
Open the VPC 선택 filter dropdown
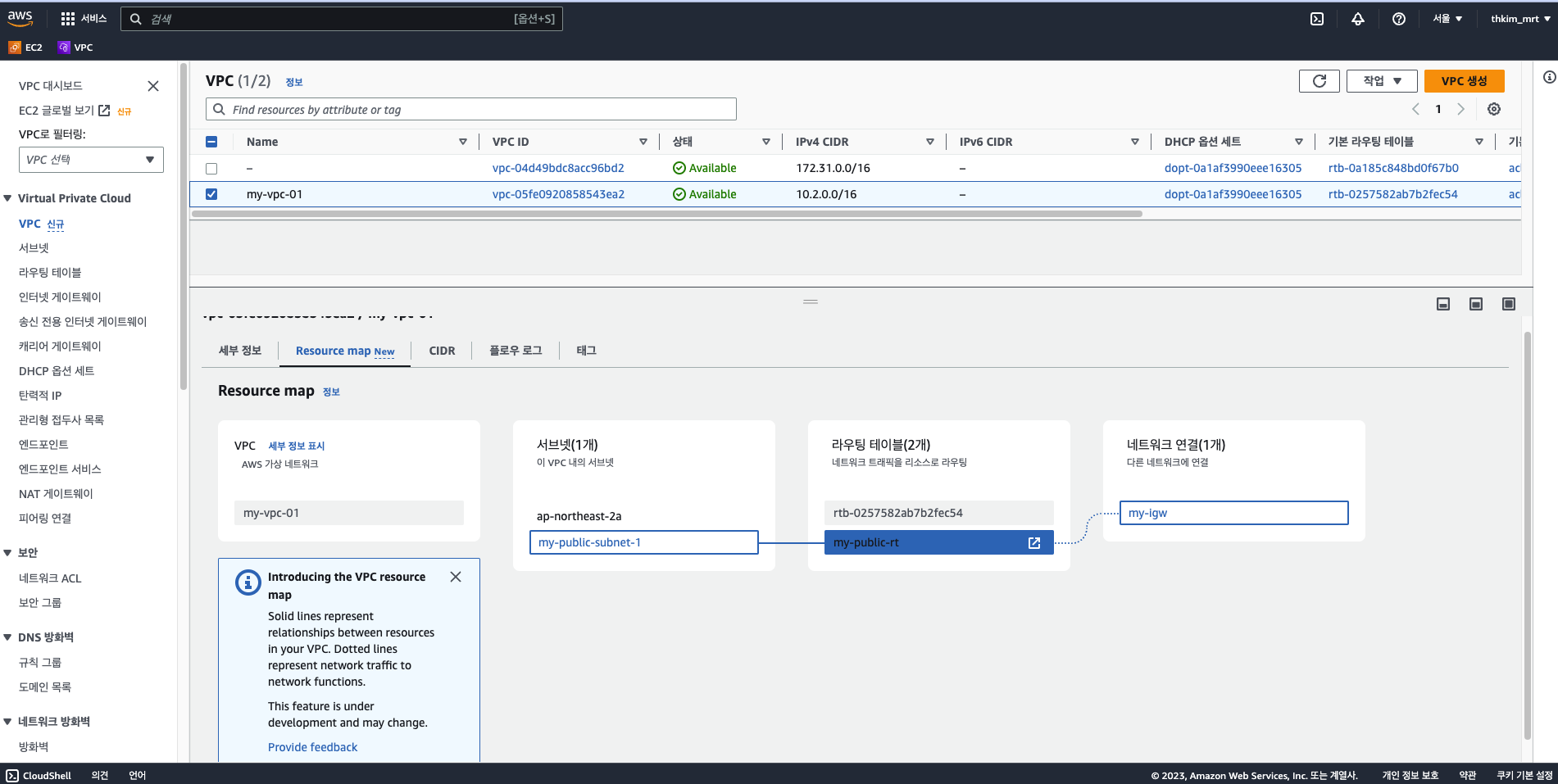coord(91,160)
